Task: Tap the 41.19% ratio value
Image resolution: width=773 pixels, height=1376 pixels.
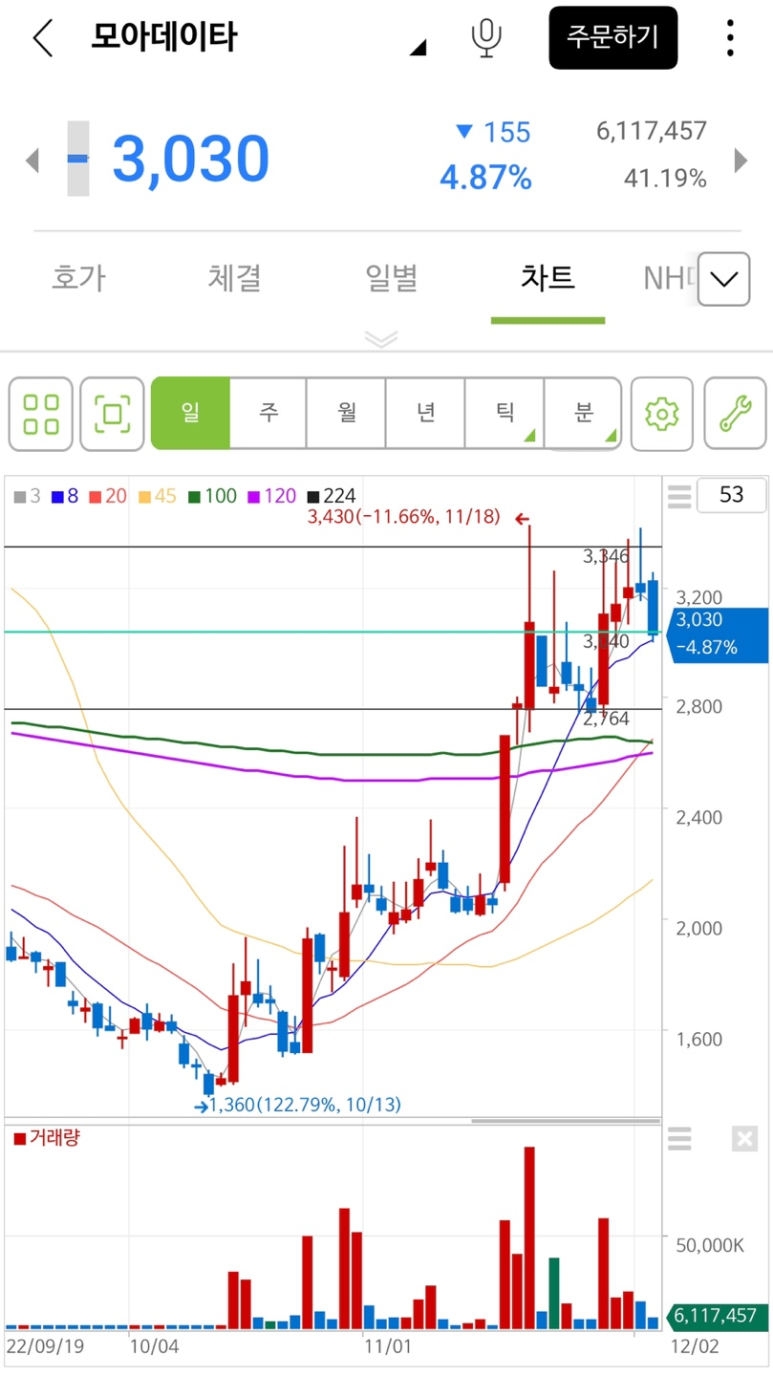Action: click(665, 179)
